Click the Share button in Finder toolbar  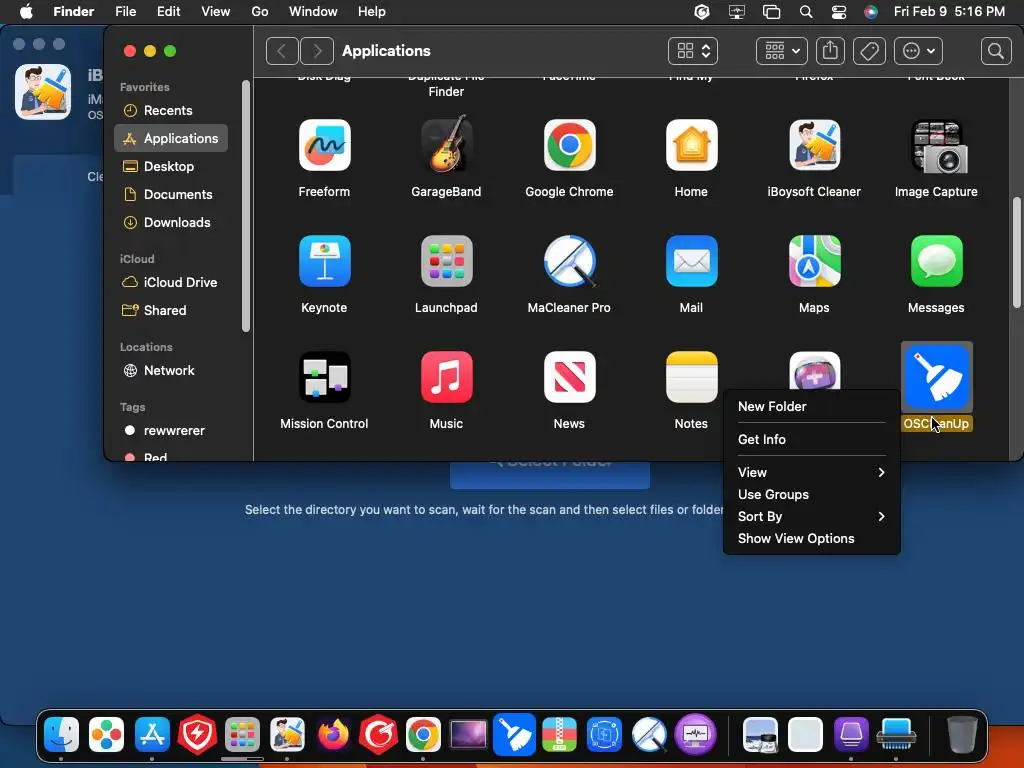[x=830, y=51]
